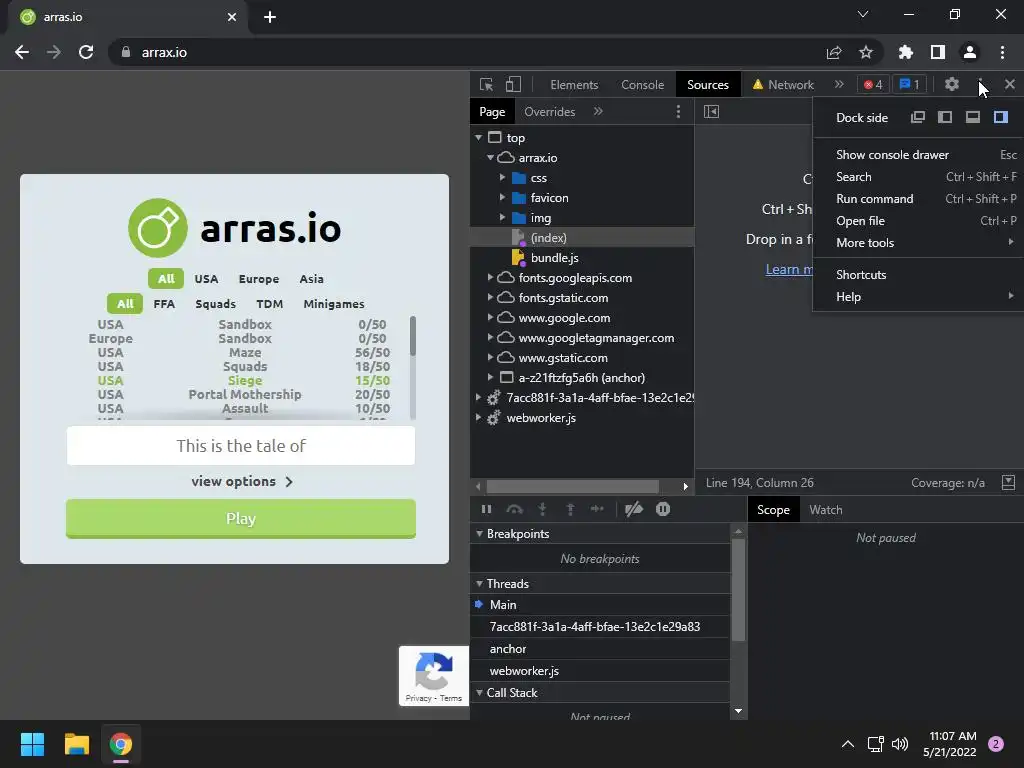Screen dimensions: 1024x768
Task: Open File Explorer from taskbar
Action: pos(76,744)
